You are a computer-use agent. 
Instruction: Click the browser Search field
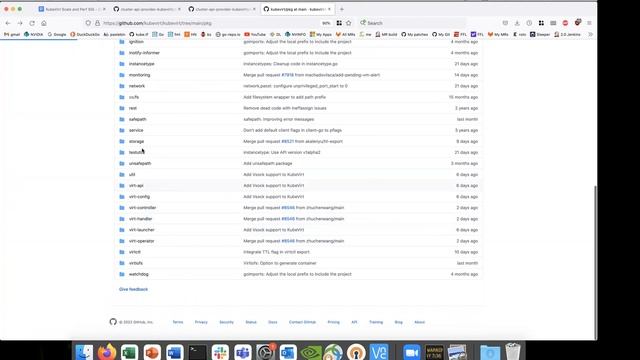pos(412,23)
